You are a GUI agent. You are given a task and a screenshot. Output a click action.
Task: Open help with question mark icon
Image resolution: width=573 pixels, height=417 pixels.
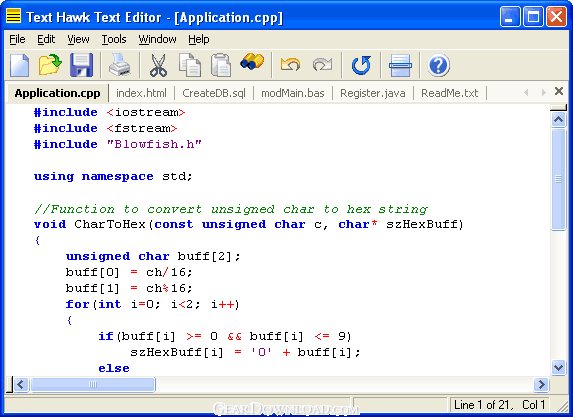tap(438, 65)
